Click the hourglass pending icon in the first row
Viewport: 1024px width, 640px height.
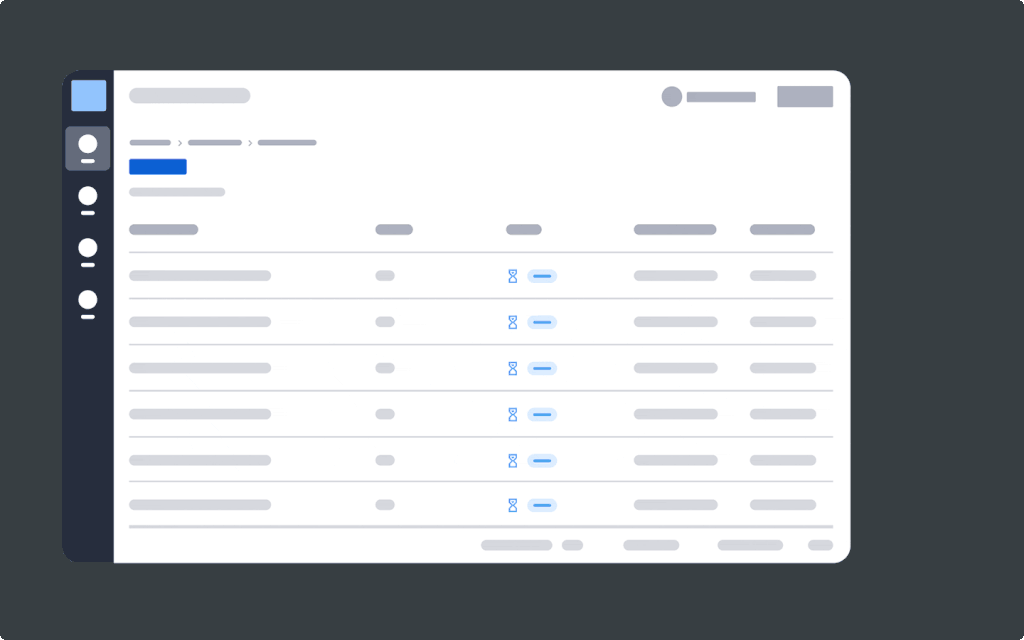click(x=512, y=275)
